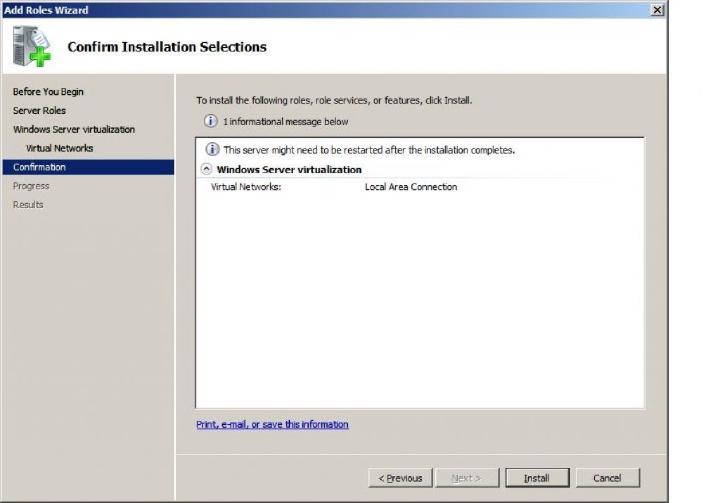
Task: Select the Results step
Action: coord(28,205)
